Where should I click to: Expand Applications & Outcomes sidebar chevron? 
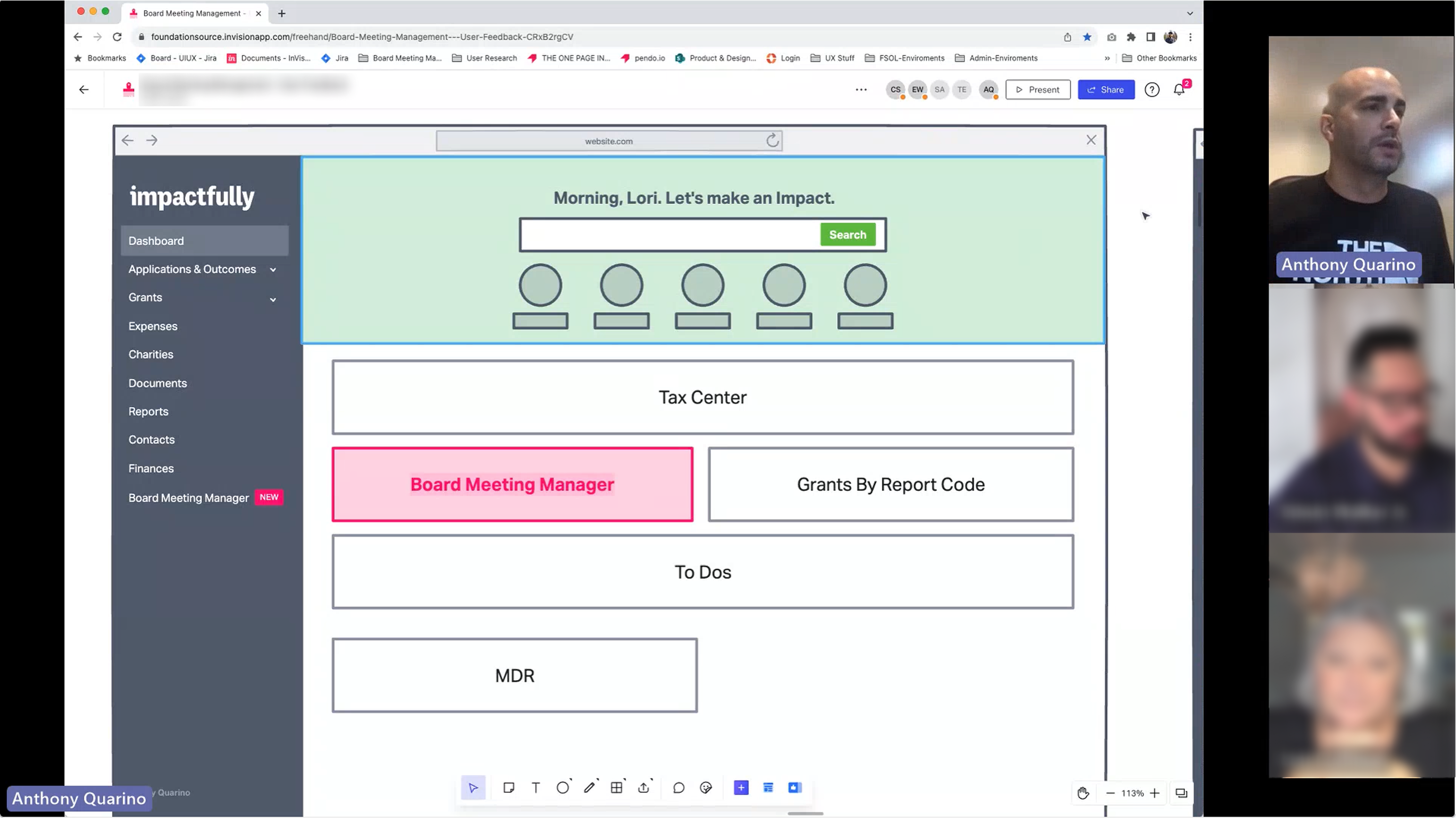273,270
